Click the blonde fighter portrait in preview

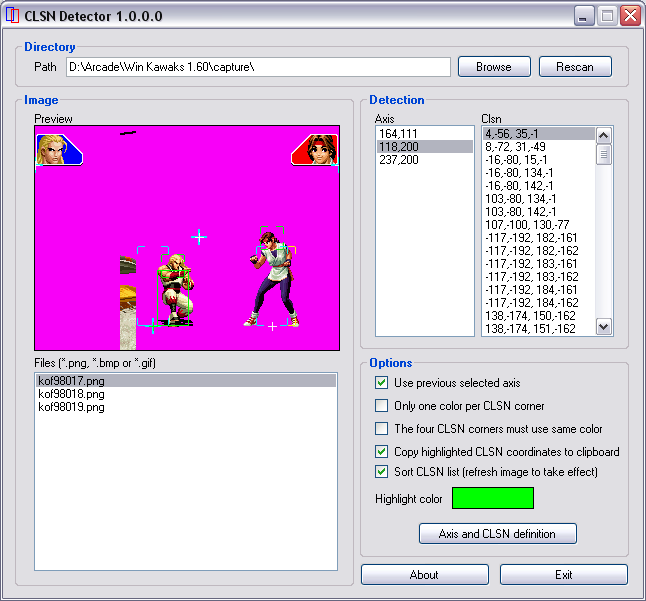pos(55,150)
